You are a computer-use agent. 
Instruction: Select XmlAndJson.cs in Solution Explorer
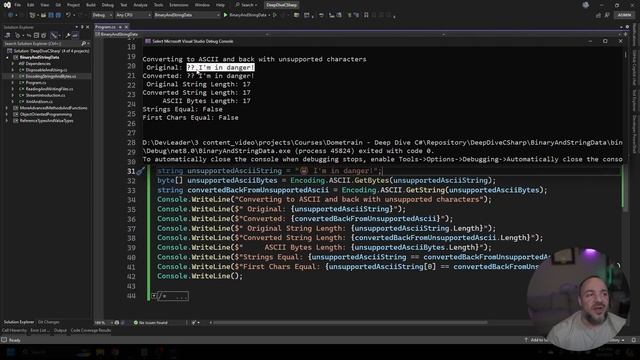click(x=38, y=102)
